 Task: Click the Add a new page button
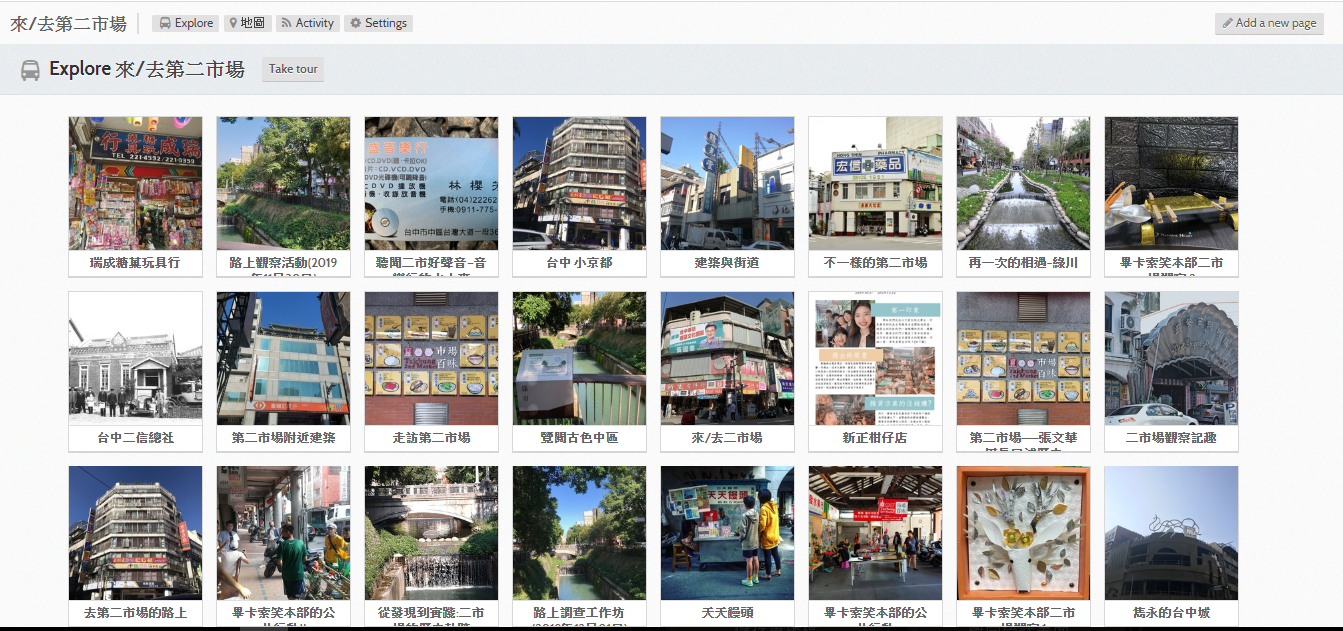[1268, 23]
